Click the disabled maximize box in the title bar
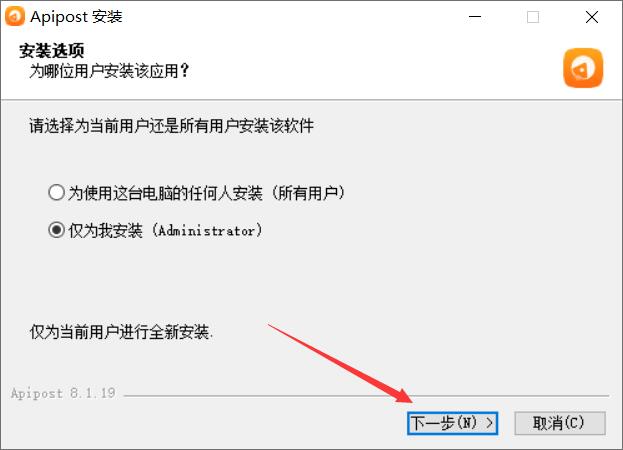This screenshot has height=450, width=623. [533, 17]
